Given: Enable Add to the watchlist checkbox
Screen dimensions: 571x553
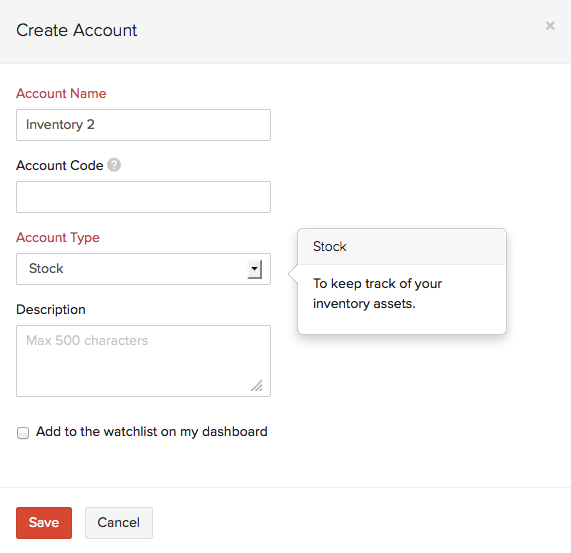Looking at the screenshot, I should point(23,433).
